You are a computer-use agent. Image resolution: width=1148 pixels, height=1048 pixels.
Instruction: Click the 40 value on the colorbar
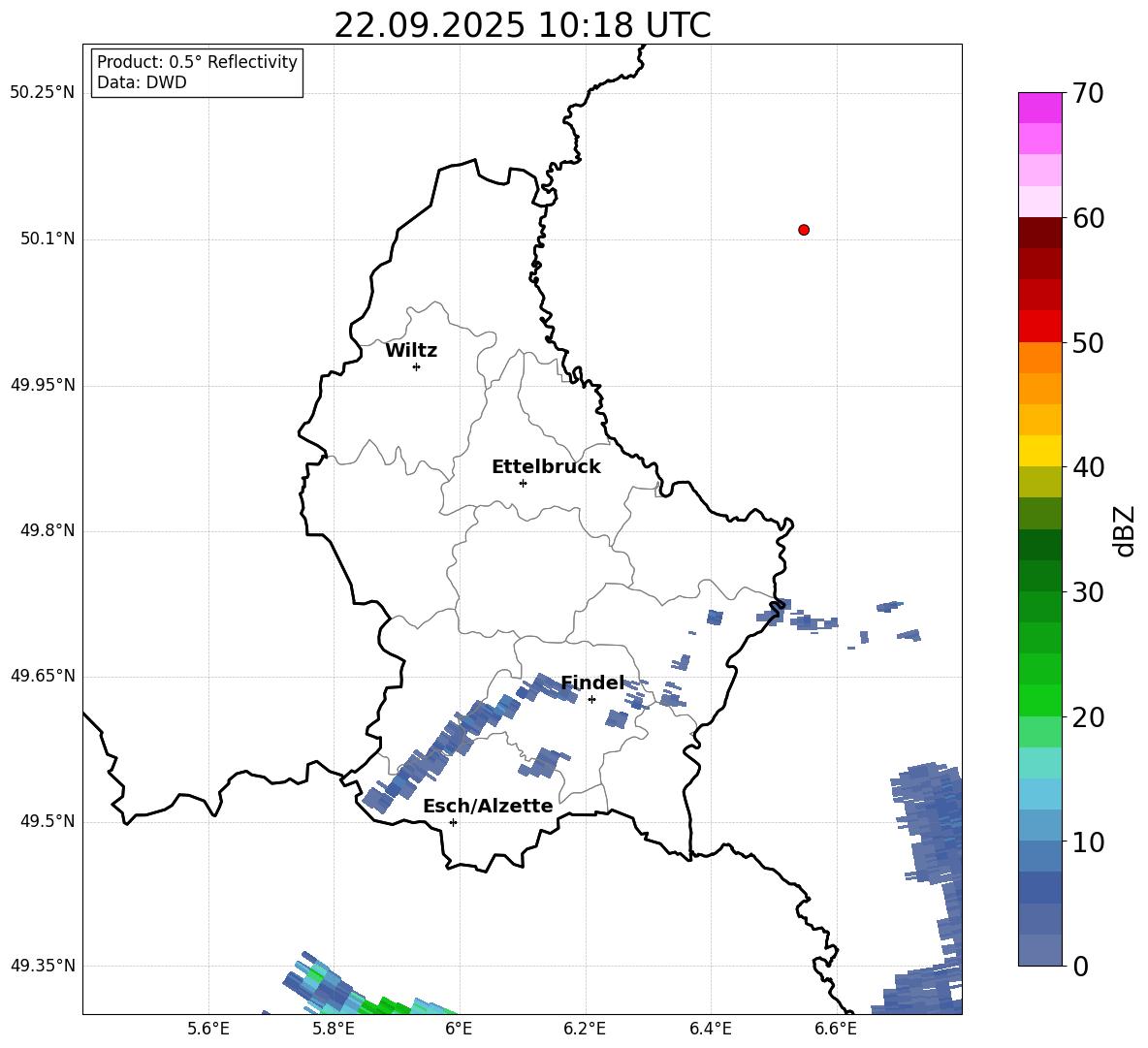[1088, 467]
